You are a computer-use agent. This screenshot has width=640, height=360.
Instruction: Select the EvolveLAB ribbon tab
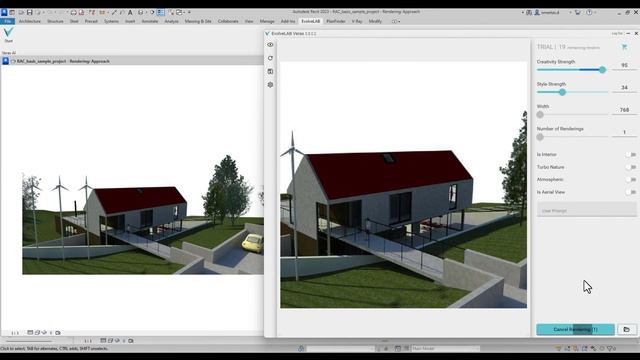[x=311, y=21]
